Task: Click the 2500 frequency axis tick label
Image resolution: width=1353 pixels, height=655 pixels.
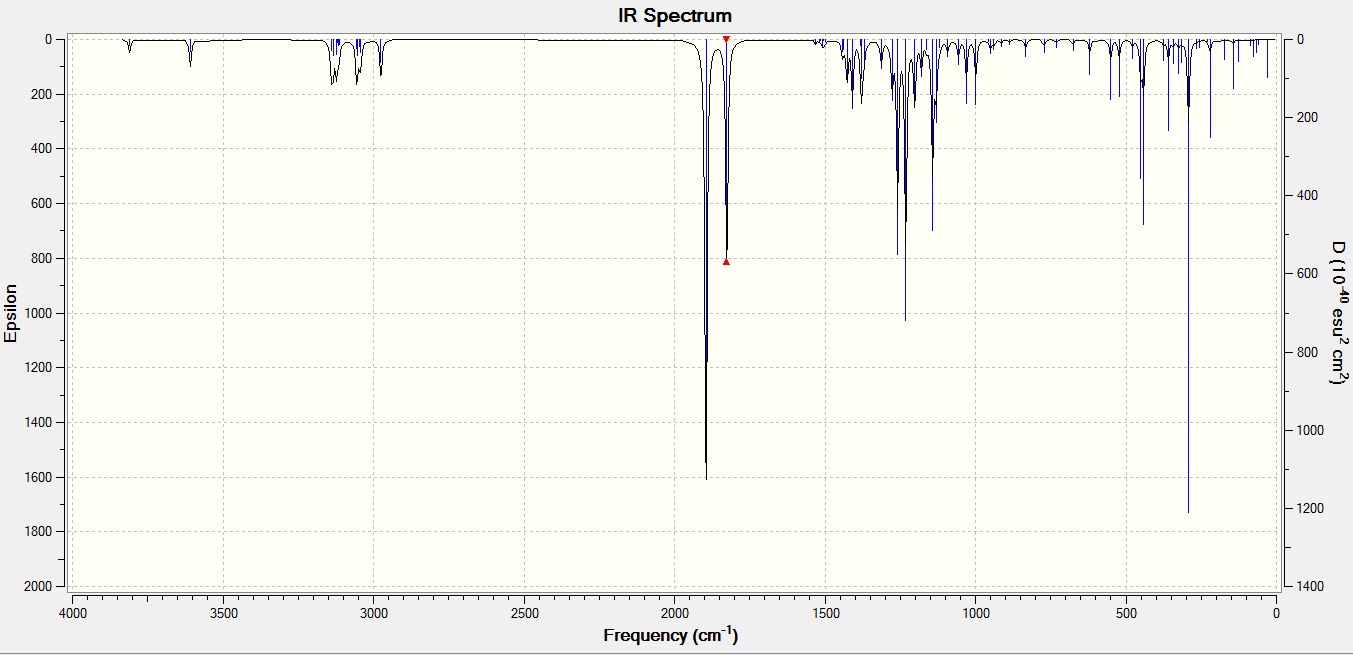Action: coord(524,613)
